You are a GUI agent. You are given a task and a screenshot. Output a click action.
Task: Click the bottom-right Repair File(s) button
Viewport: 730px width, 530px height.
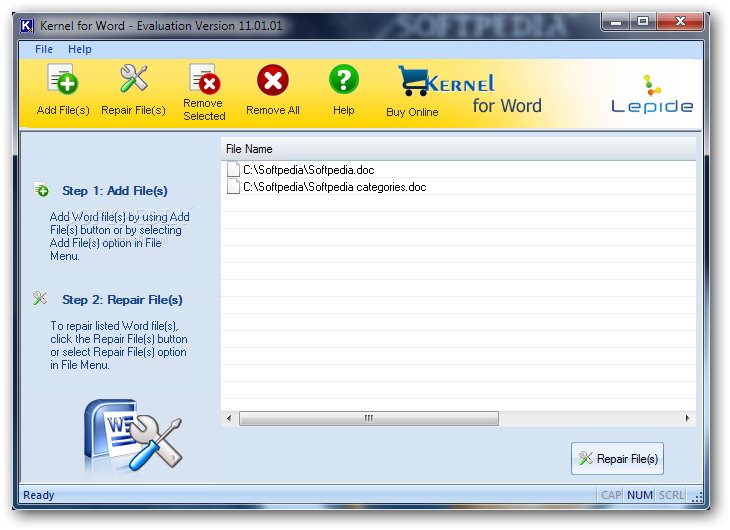pos(617,458)
